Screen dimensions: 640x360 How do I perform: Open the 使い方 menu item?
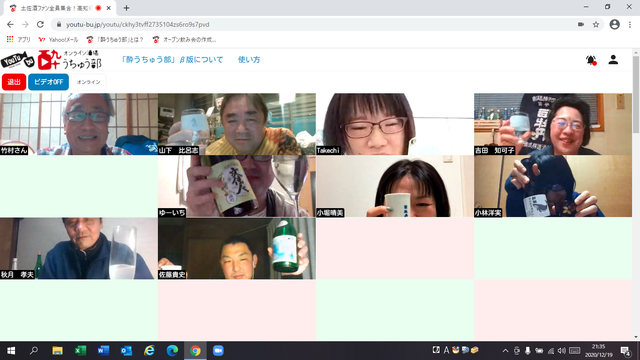[x=249, y=60]
